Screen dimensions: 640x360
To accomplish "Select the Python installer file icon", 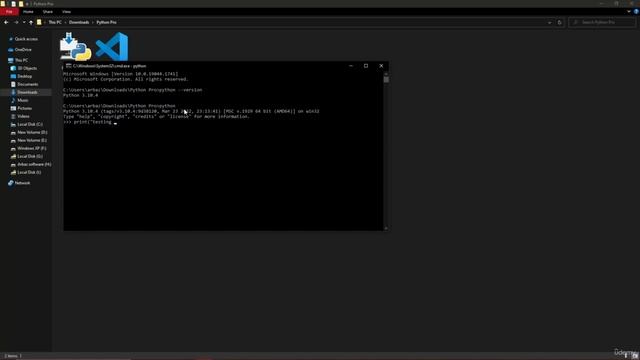I will coord(75,47).
